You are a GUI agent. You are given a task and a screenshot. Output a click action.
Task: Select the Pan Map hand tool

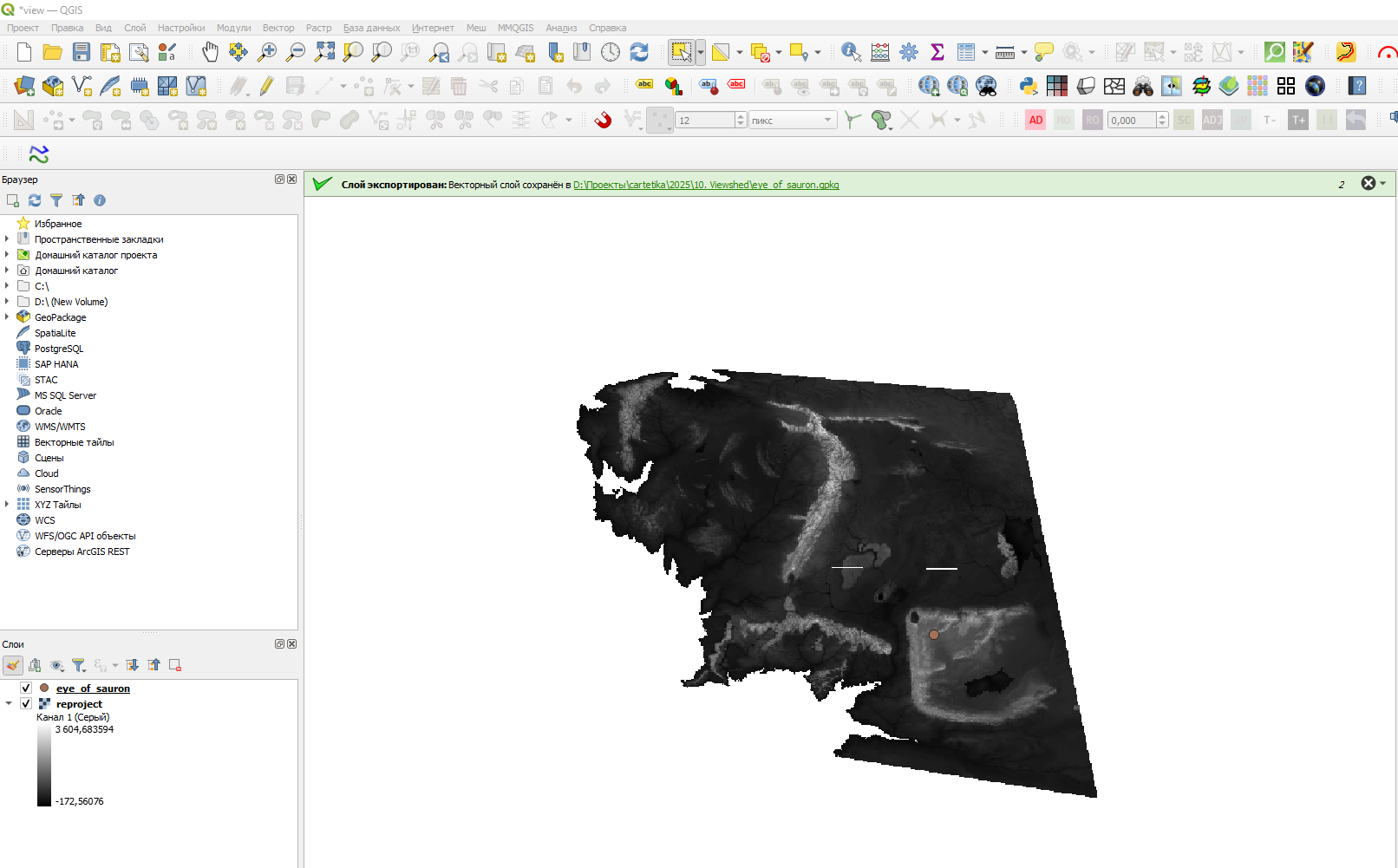pos(210,52)
